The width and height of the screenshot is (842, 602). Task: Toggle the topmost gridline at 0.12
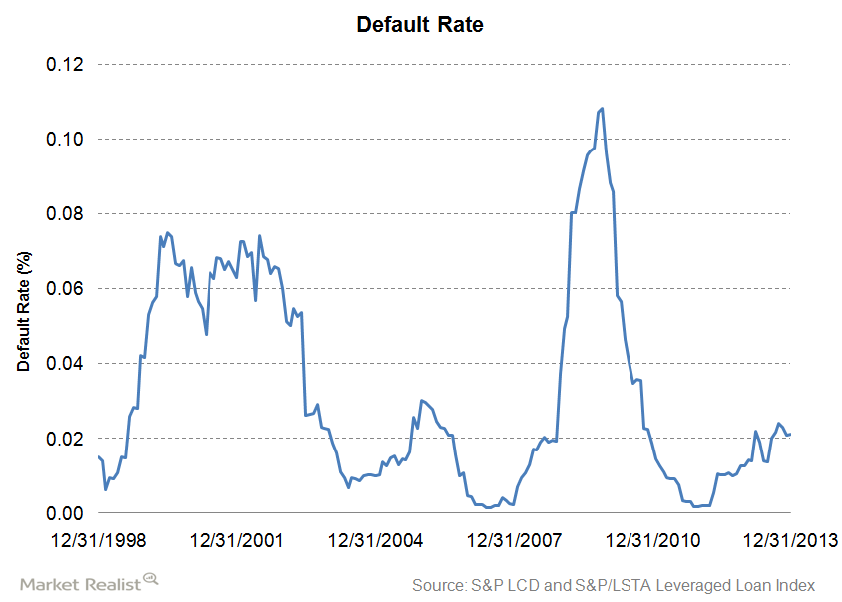(x=450, y=64)
